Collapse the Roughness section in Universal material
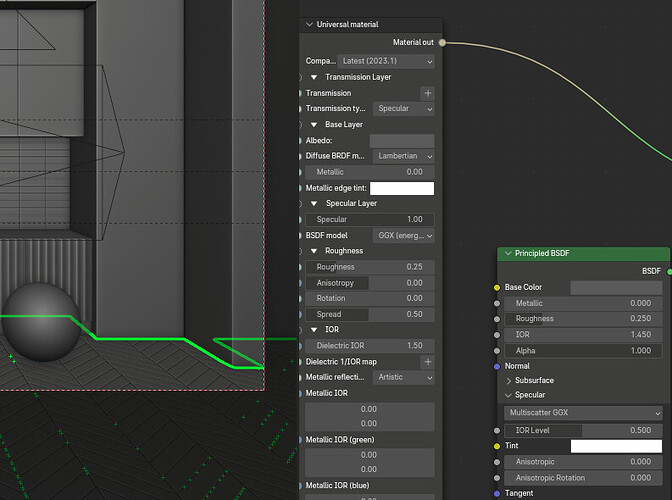Image resolution: width=672 pixels, height=500 pixels. pos(314,251)
